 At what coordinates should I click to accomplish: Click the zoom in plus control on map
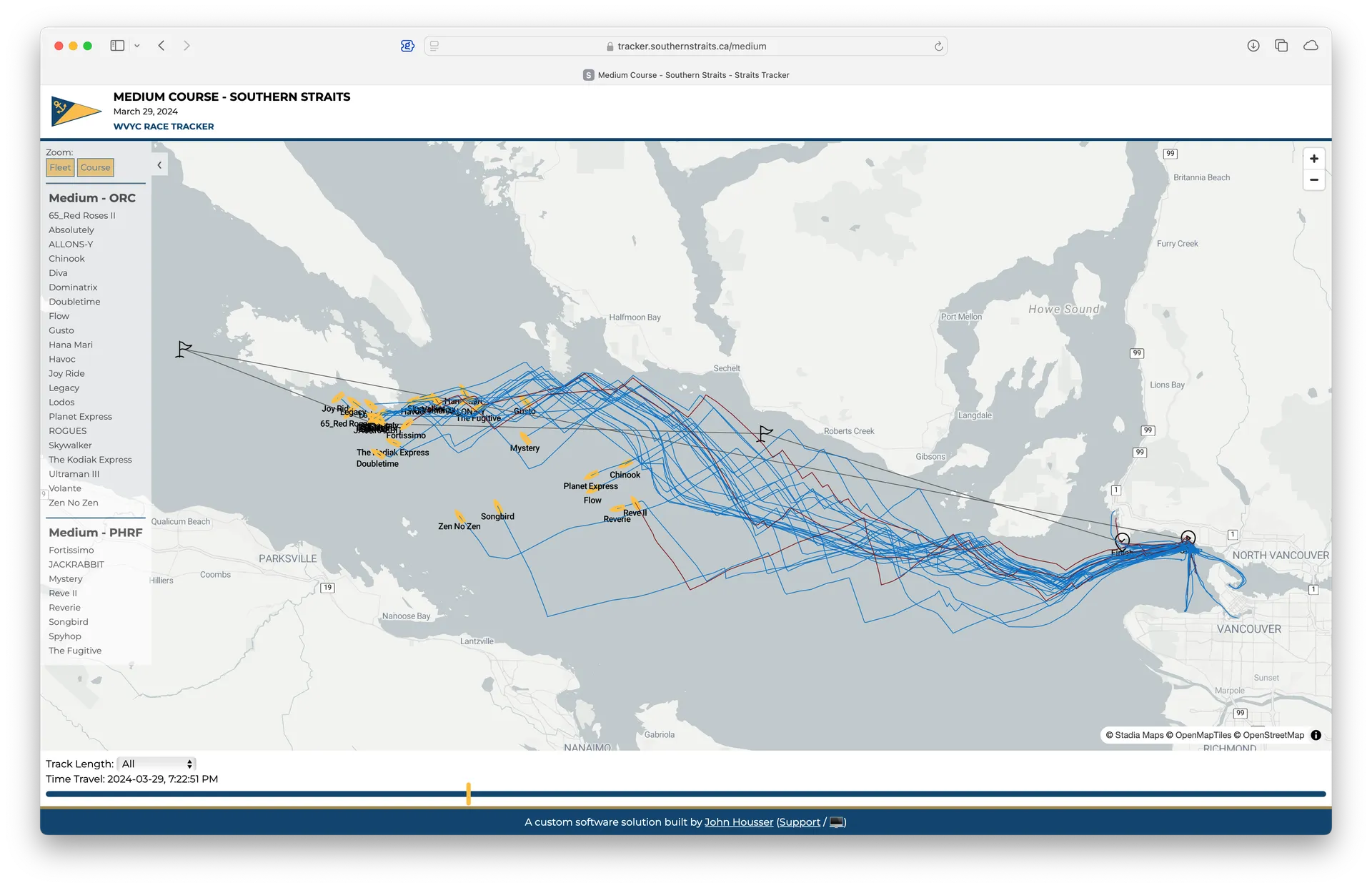coord(1314,158)
